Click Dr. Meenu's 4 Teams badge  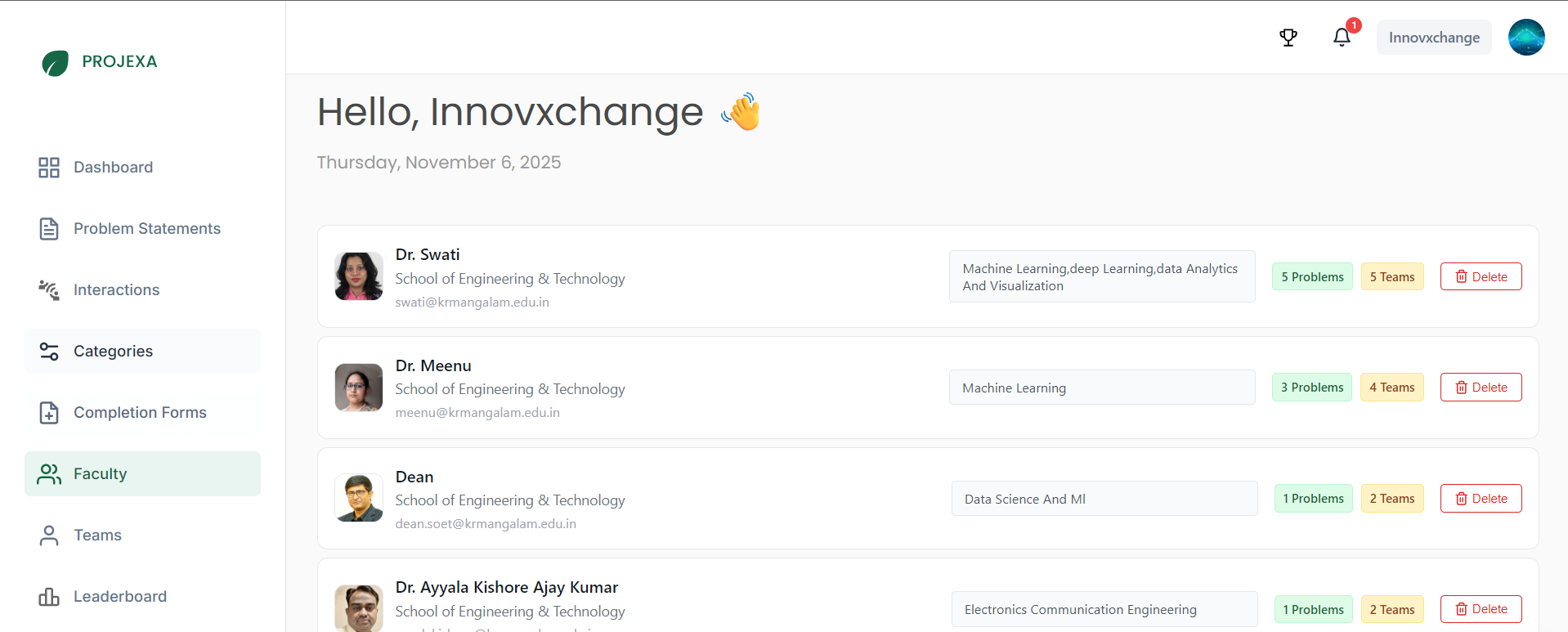[1391, 388]
